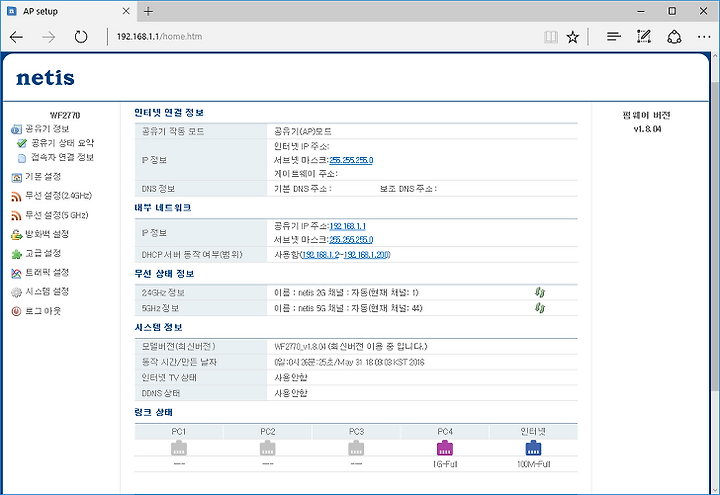Screen dimensions: 720x495
Task: Click 인터넷 연결 정보 section heading
Action: [169, 113]
